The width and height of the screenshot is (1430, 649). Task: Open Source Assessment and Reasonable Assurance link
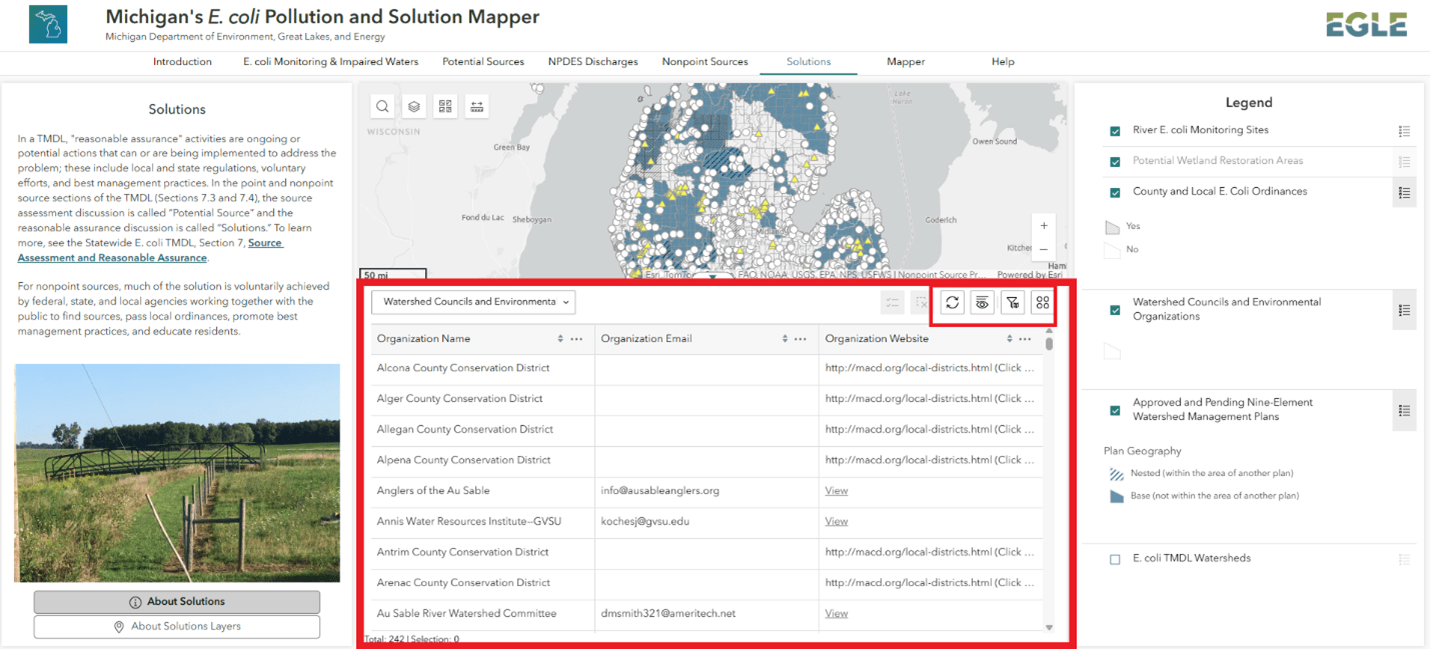point(150,250)
